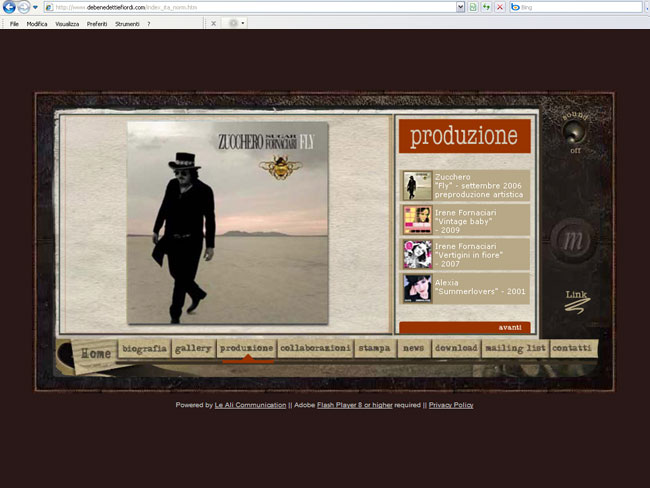Click the browser Forward arrow button
The width and height of the screenshot is (650, 488).
(24, 7)
